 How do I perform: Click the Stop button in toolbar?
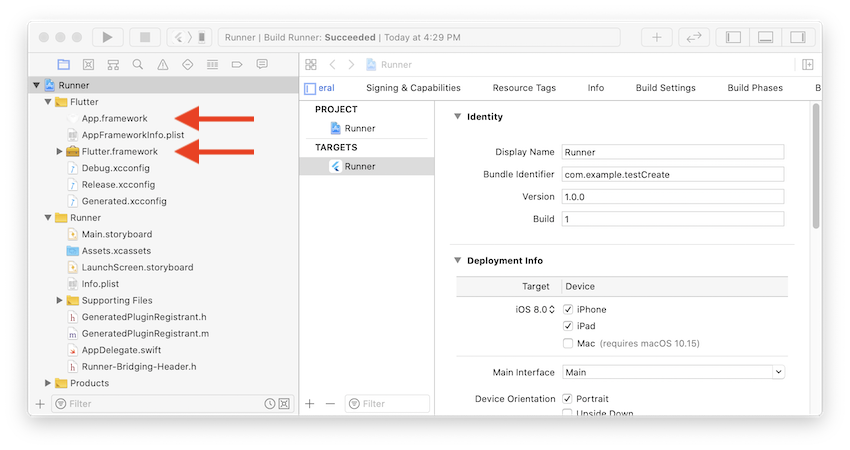click(x=145, y=37)
